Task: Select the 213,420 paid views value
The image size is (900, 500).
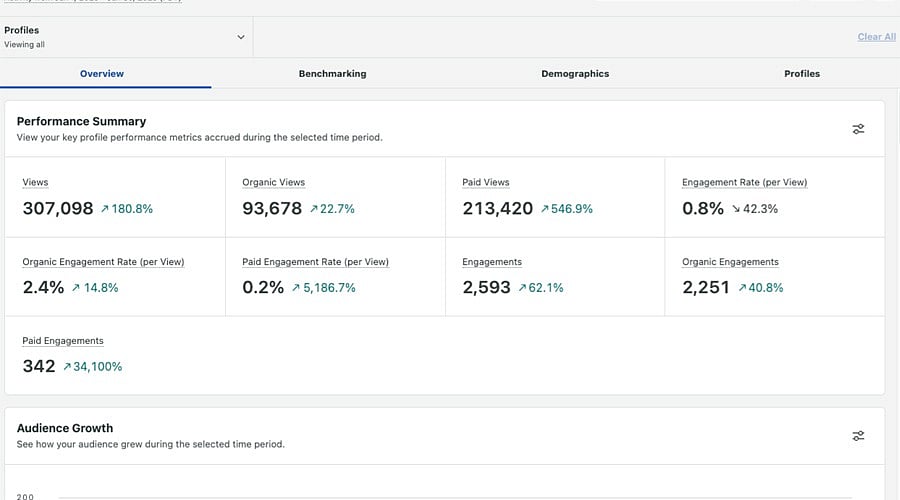Action: (x=498, y=208)
